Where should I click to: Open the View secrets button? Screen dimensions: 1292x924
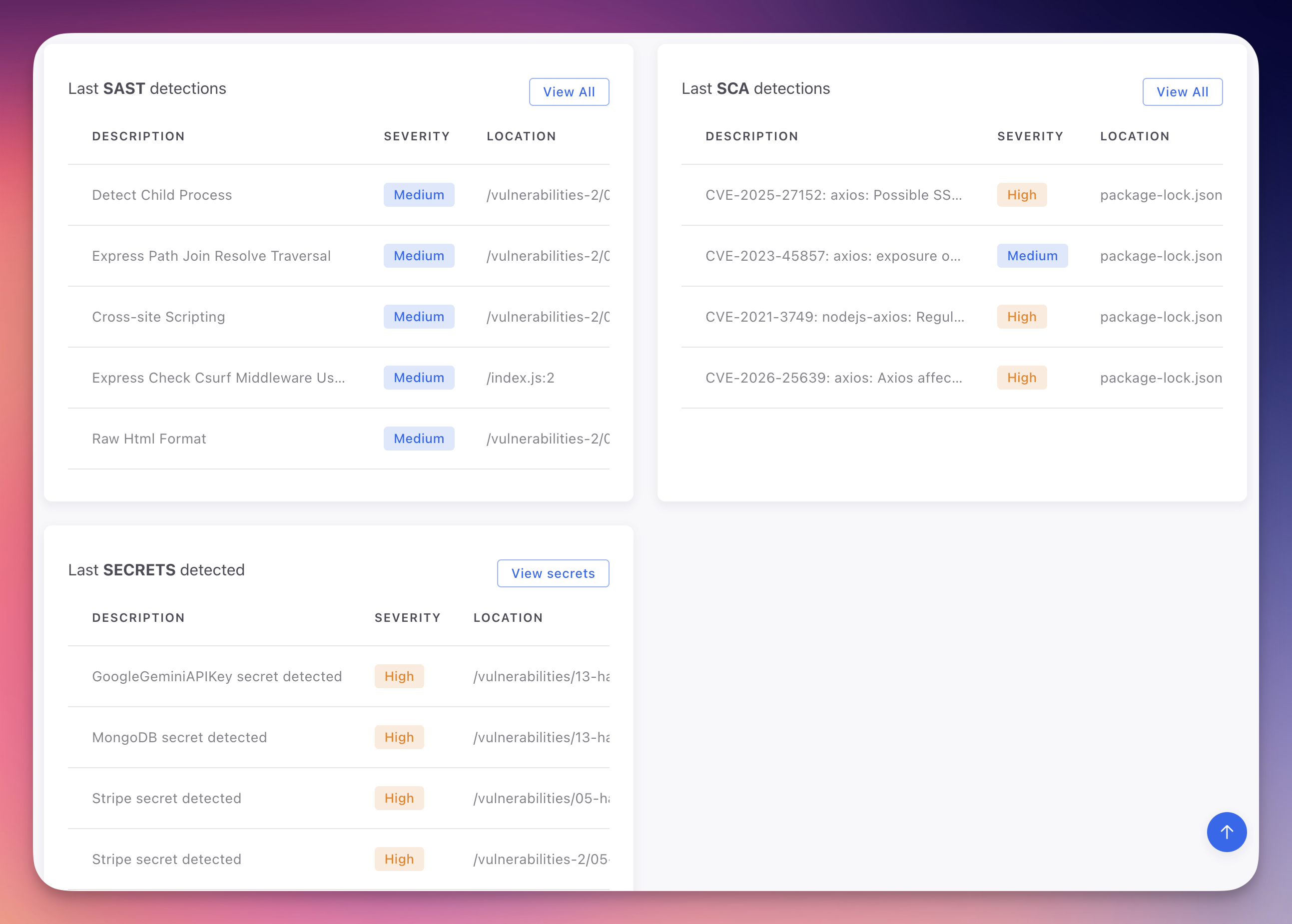[553, 573]
